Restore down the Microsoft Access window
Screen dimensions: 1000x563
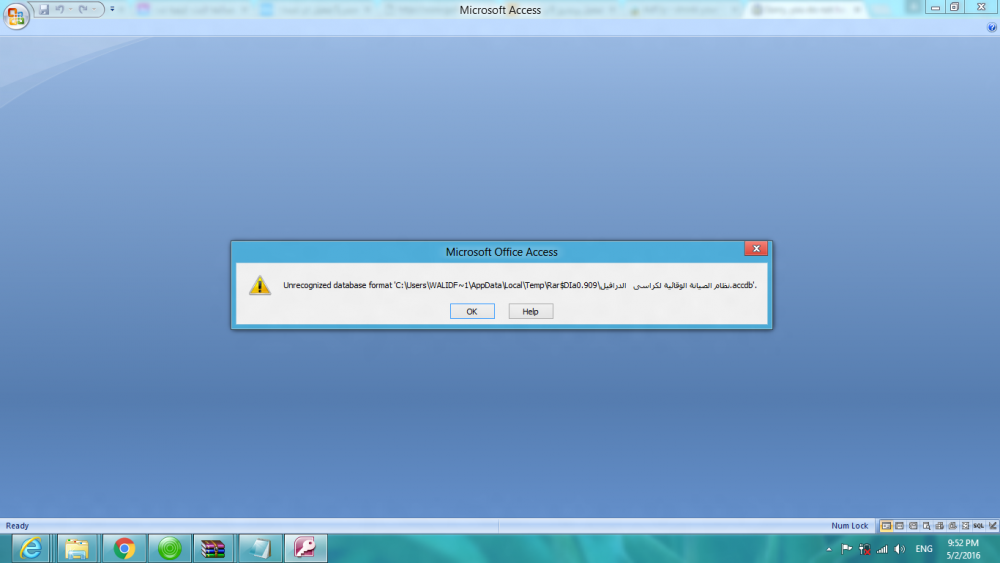[955, 7]
